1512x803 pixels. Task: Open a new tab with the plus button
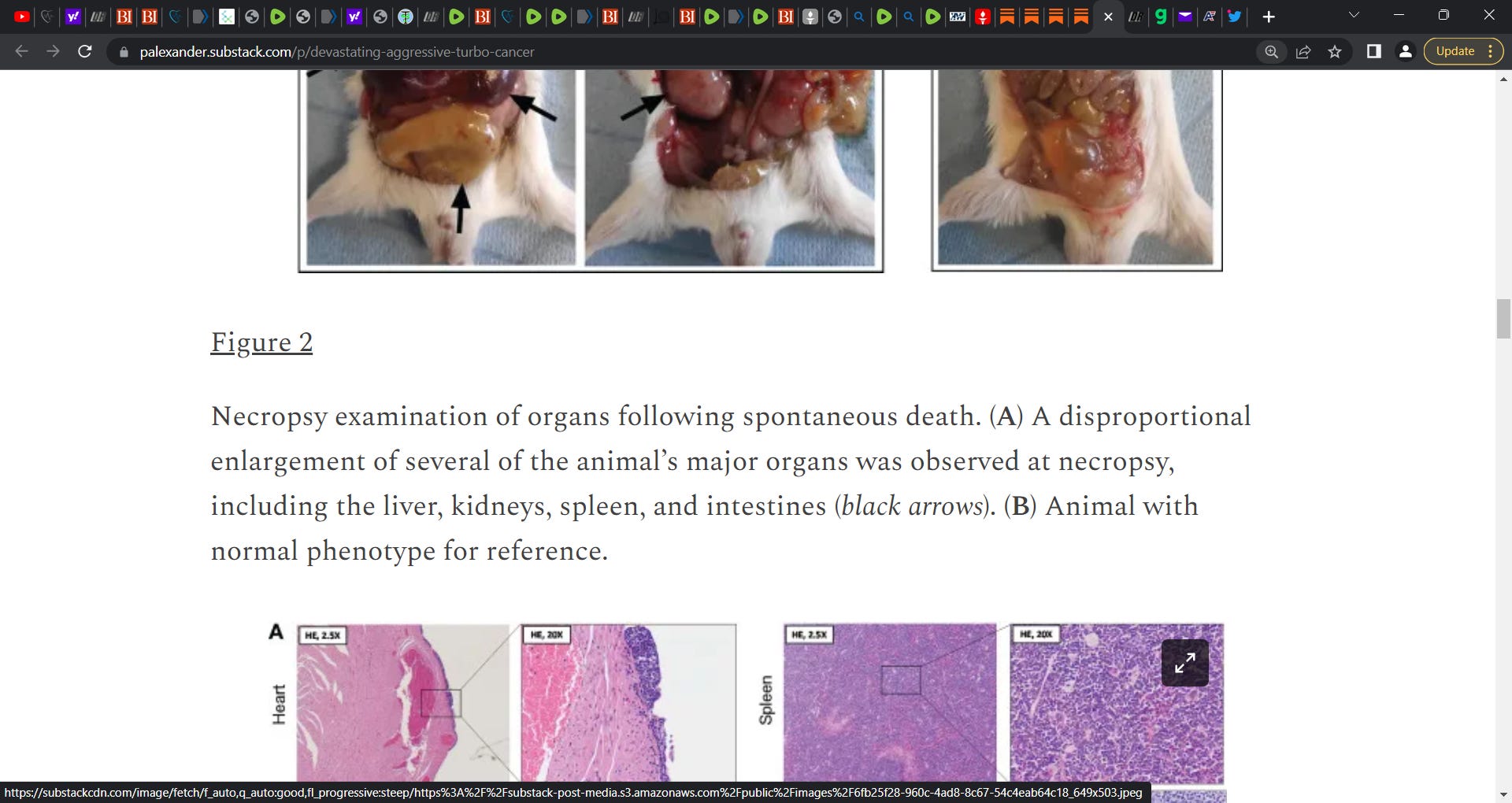tap(1269, 16)
